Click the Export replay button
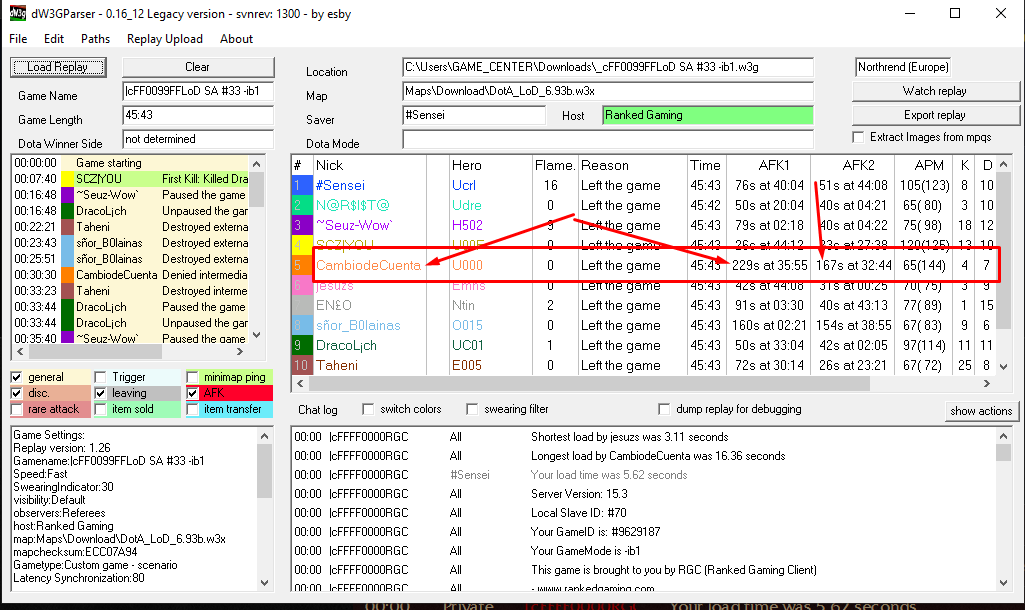The image size is (1025, 610). 935,115
